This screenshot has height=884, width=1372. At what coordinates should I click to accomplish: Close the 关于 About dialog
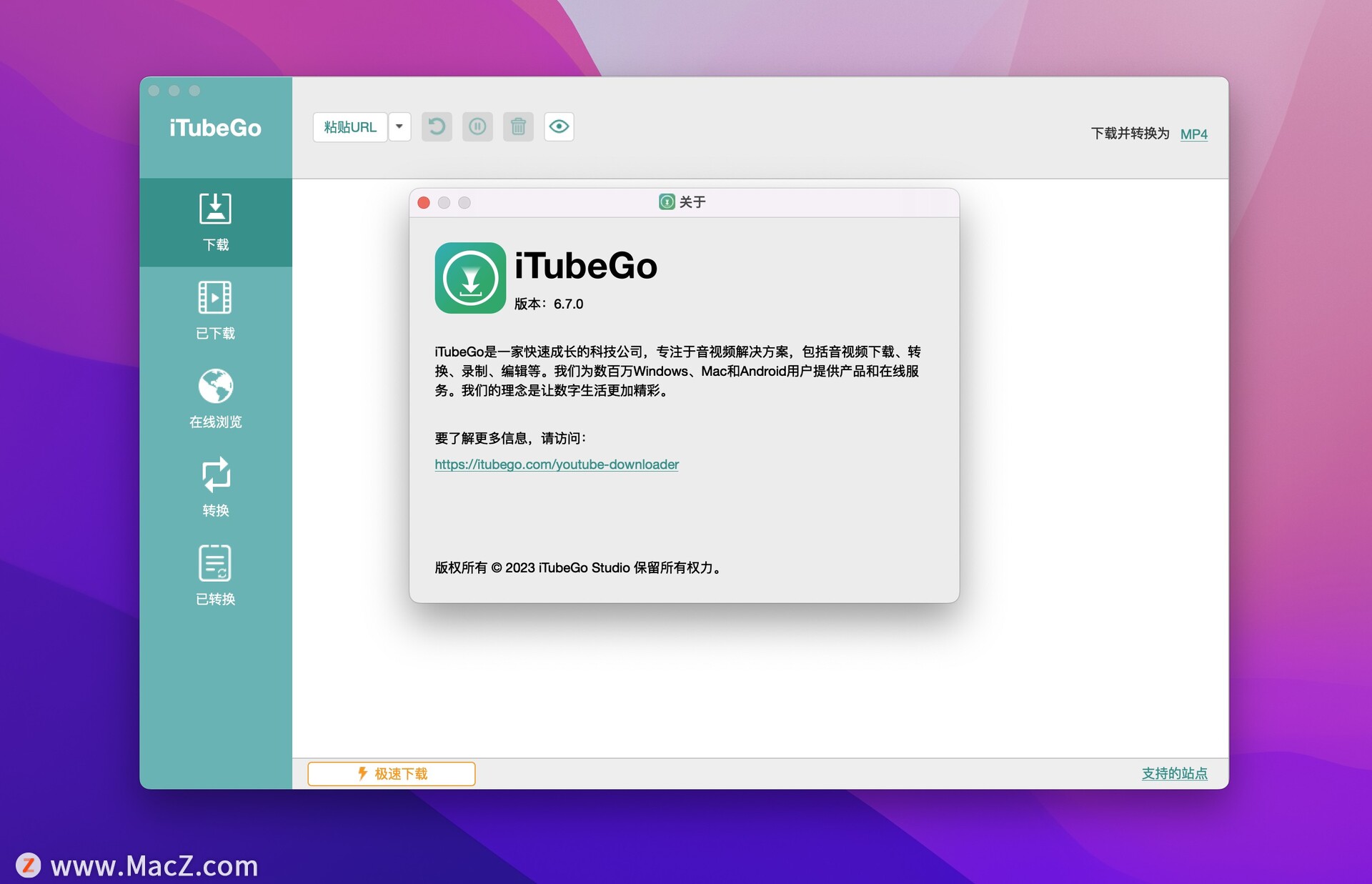point(424,203)
